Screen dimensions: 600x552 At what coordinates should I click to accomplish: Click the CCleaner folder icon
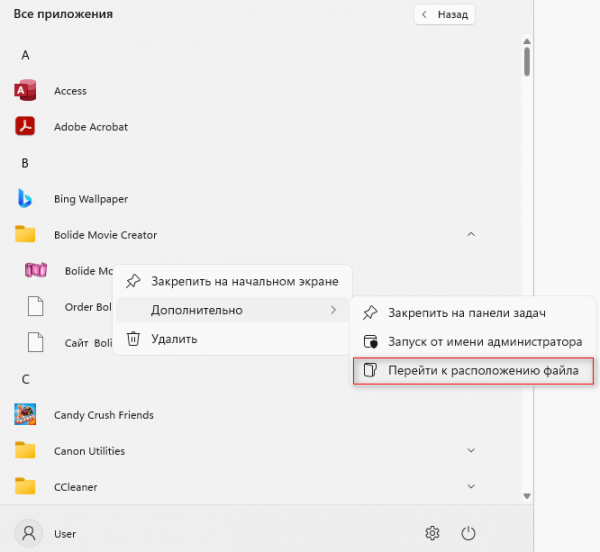point(25,486)
